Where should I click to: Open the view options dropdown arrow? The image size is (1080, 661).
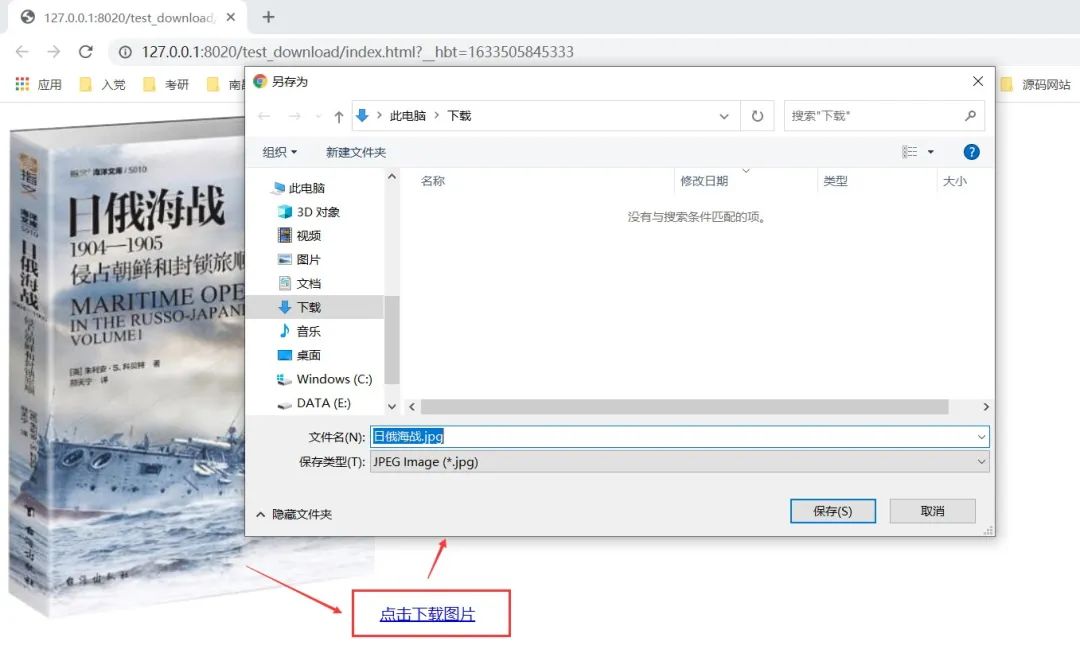coord(931,152)
